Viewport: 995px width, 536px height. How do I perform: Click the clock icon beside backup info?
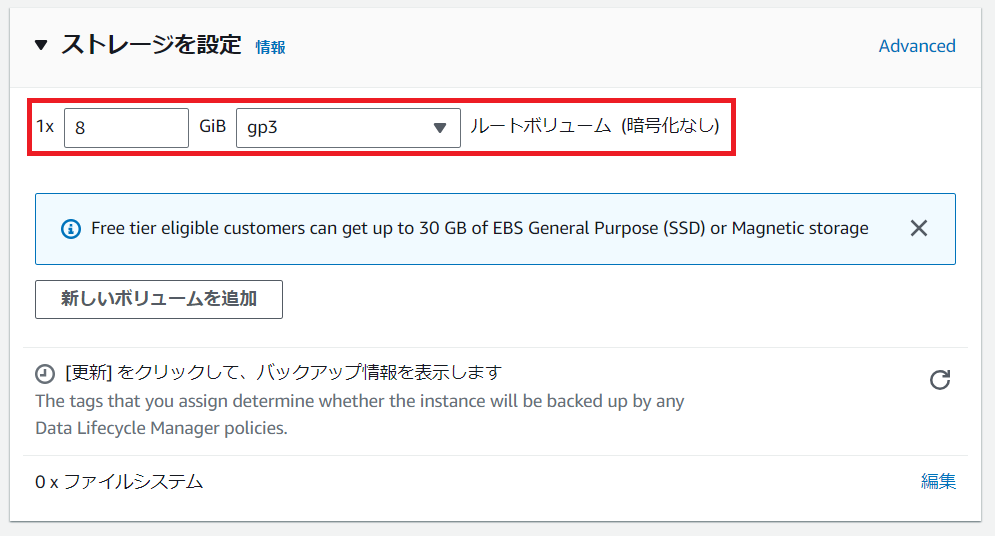click(45, 374)
